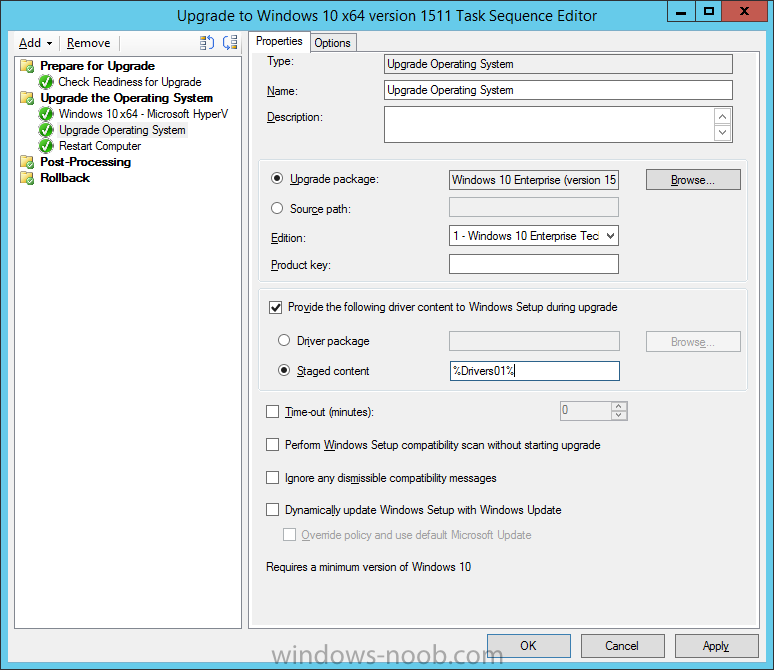The width and height of the screenshot is (774, 670).
Task: Check Ignore any dismissible compatibility messages
Action: pyautogui.click(x=272, y=478)
